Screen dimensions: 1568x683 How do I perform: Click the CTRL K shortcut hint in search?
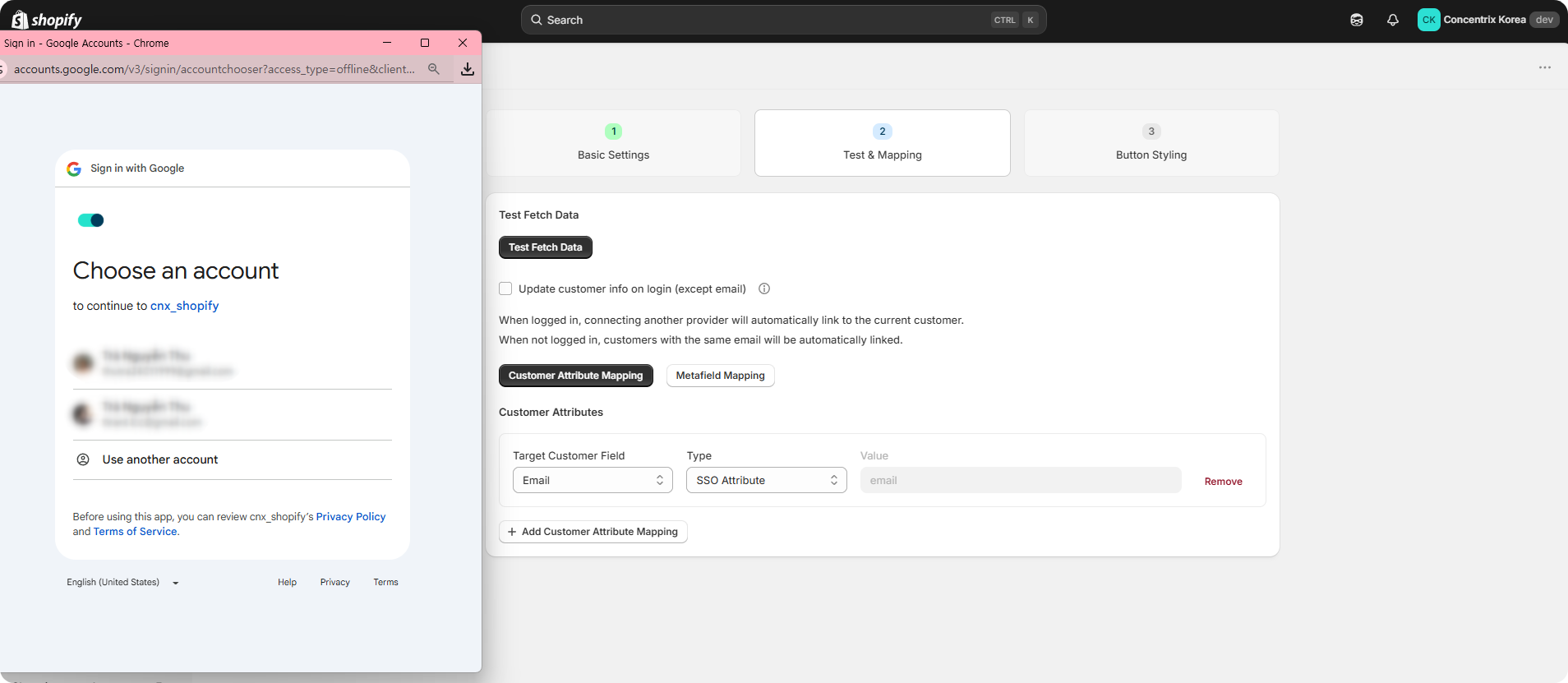pyautogui.click(x=1015, y=20)
